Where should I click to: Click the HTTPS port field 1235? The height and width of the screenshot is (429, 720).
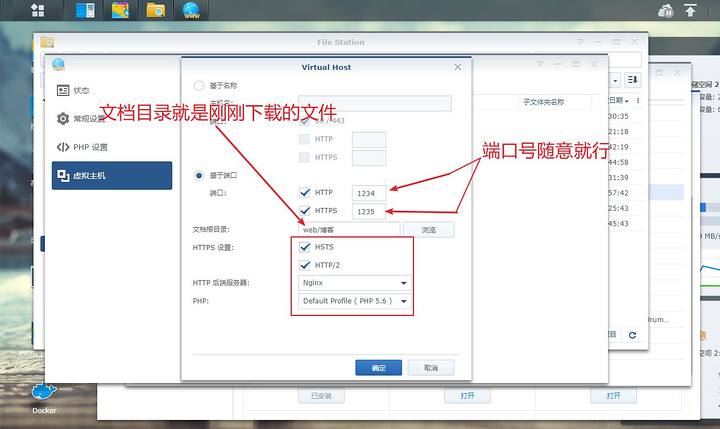tap(369, 212)
